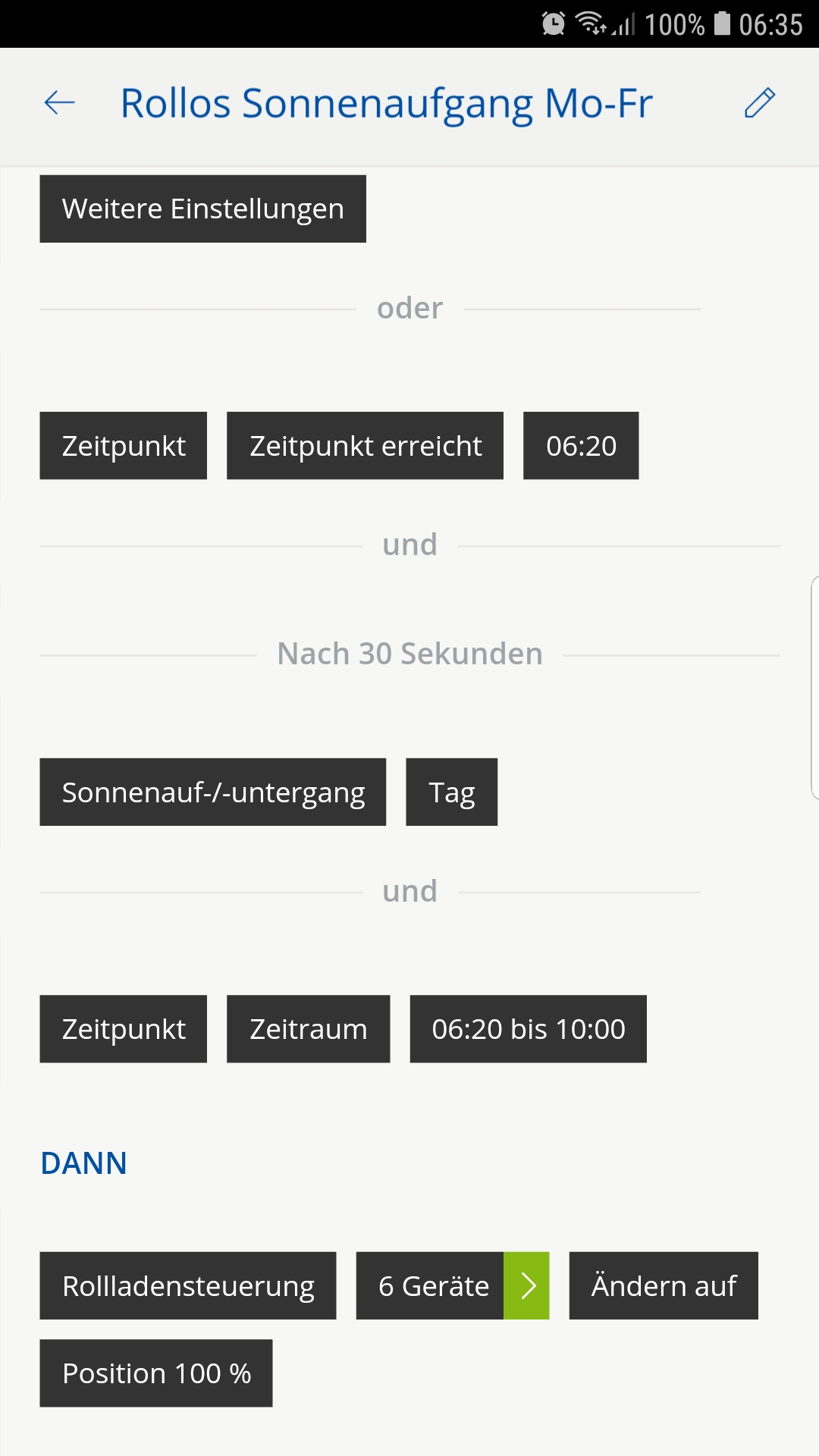Expand the 6 Geräte green chevron
Viewport: 819px width, 1456px height.
pyautogui.click(x=527, y=1285)
